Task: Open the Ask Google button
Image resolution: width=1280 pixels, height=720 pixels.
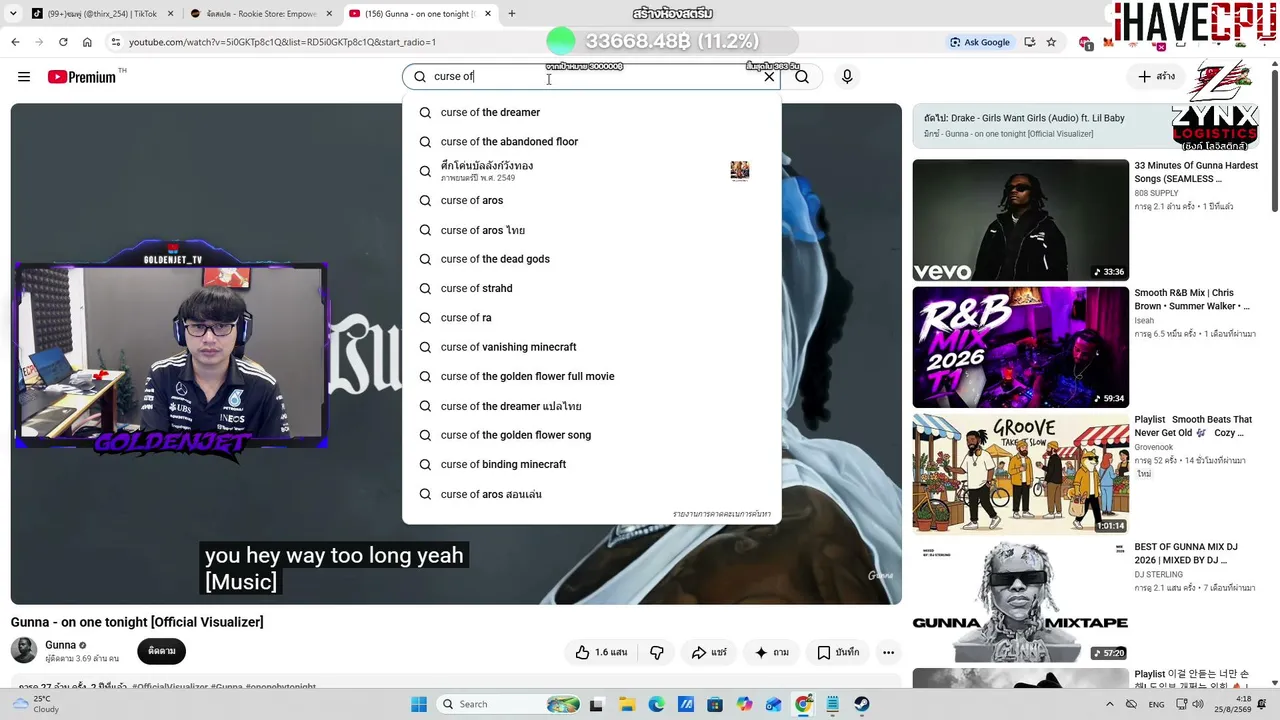Action: click(980, 42)
